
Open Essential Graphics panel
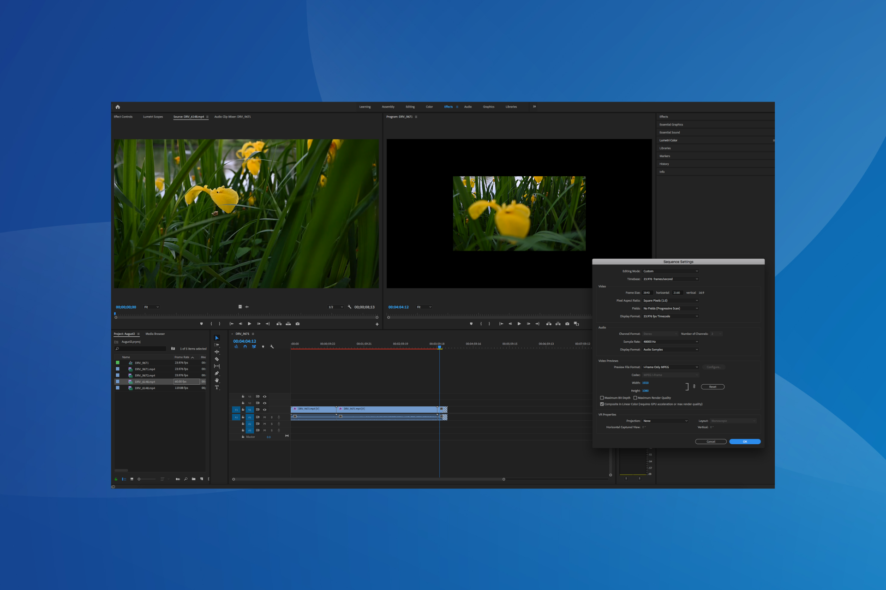coord(671,124)
